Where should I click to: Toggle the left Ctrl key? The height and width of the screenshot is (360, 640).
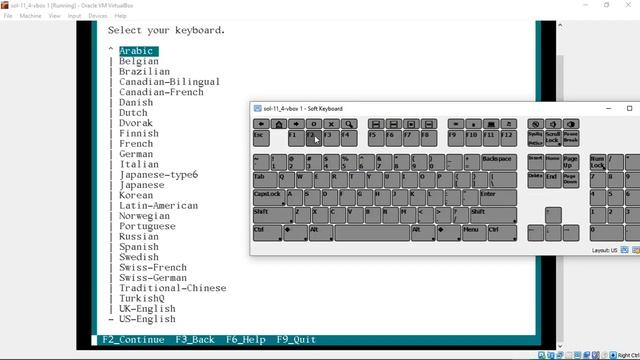267,233
